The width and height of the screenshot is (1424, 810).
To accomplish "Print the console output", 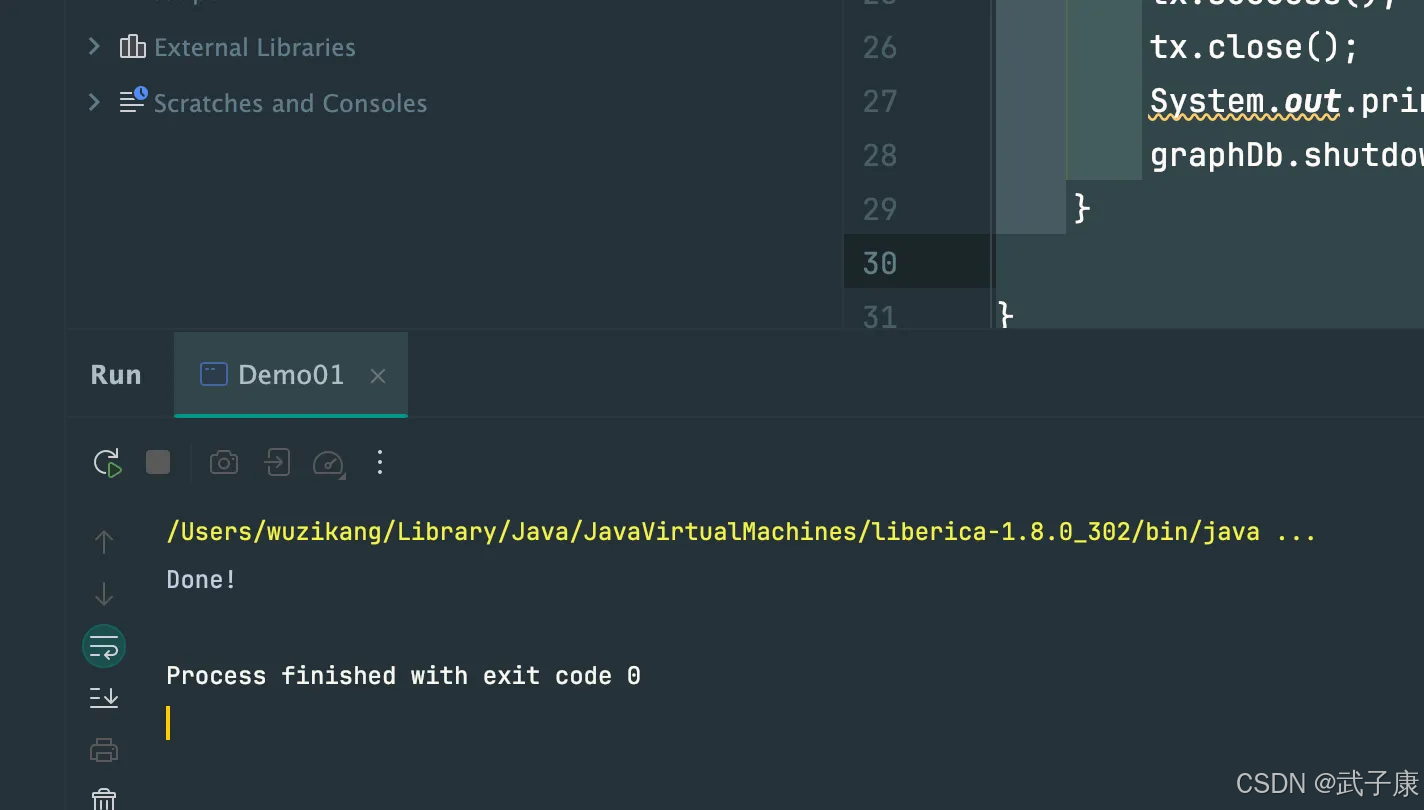I will point(104,749).
